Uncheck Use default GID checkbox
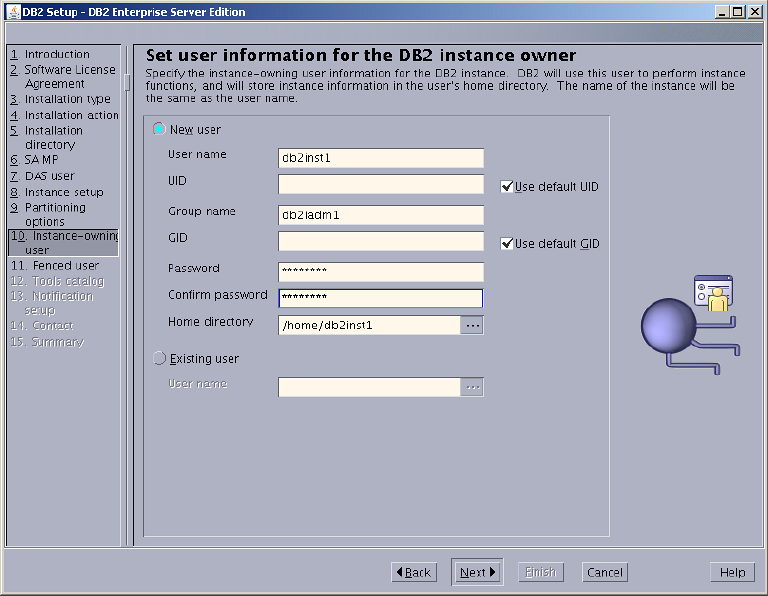Viewport: 768px width, 596px height. (x=506, y=243)
